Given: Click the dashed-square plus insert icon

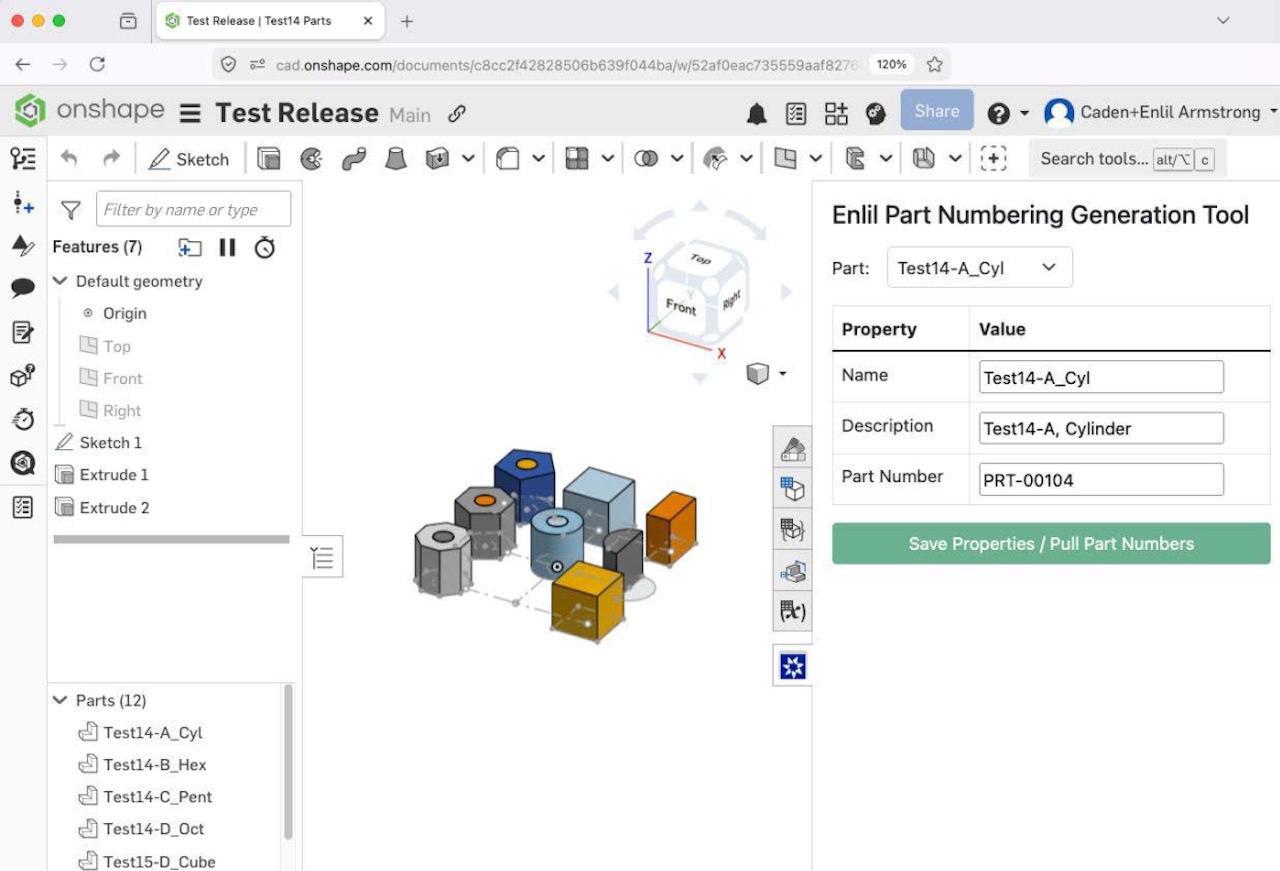Looking at the screenshot, I should [x=993, y=158].
